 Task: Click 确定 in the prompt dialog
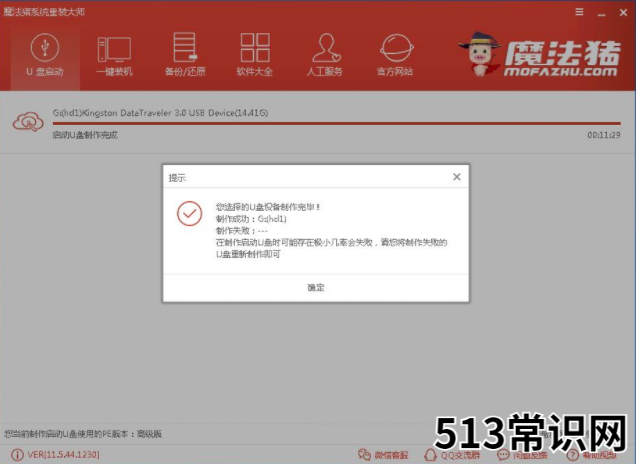coord(316,288)
